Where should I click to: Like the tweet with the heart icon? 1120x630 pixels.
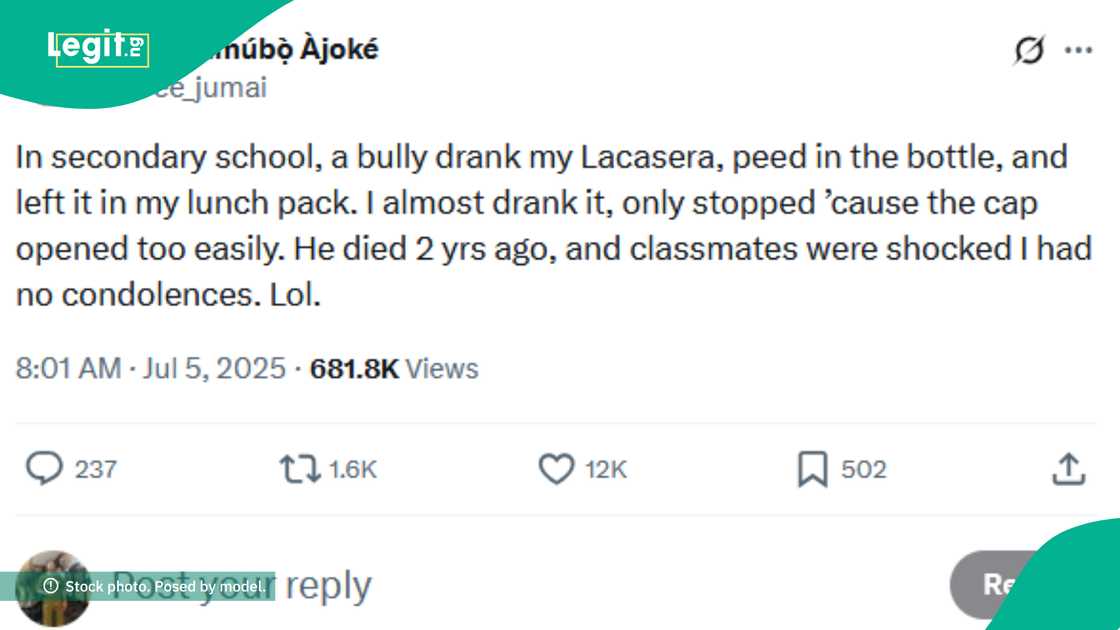click(556, 468)
